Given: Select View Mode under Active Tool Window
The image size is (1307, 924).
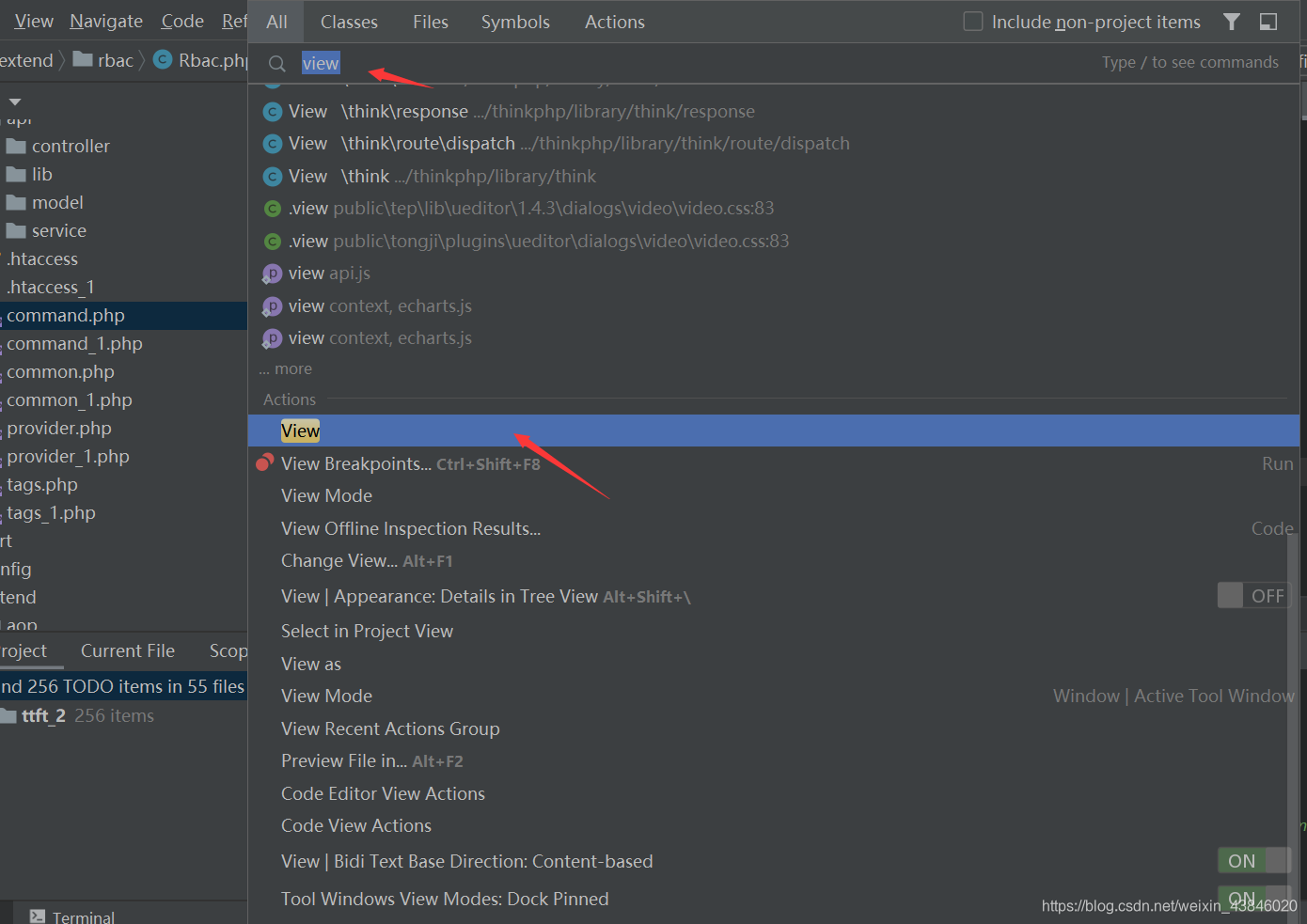Looking at the screenshot, I should coord(773,696).
